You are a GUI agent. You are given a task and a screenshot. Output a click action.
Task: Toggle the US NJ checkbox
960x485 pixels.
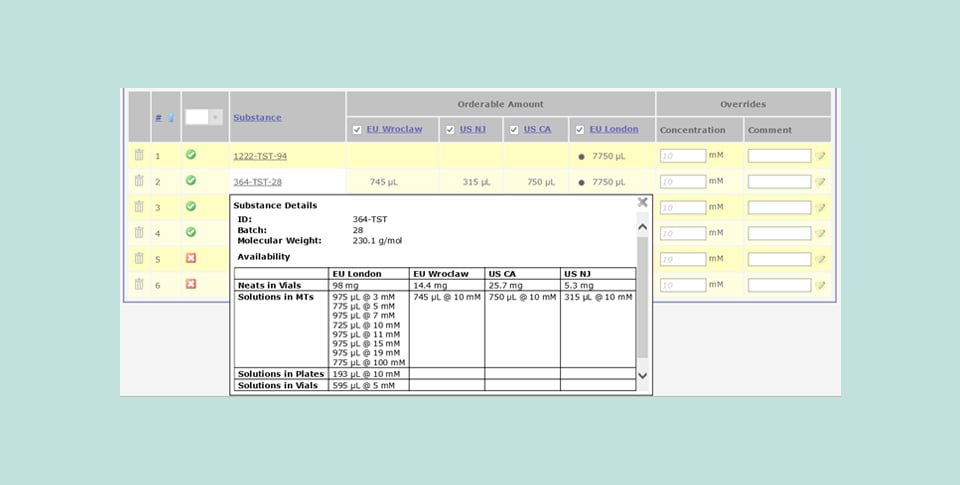[450, 130]
